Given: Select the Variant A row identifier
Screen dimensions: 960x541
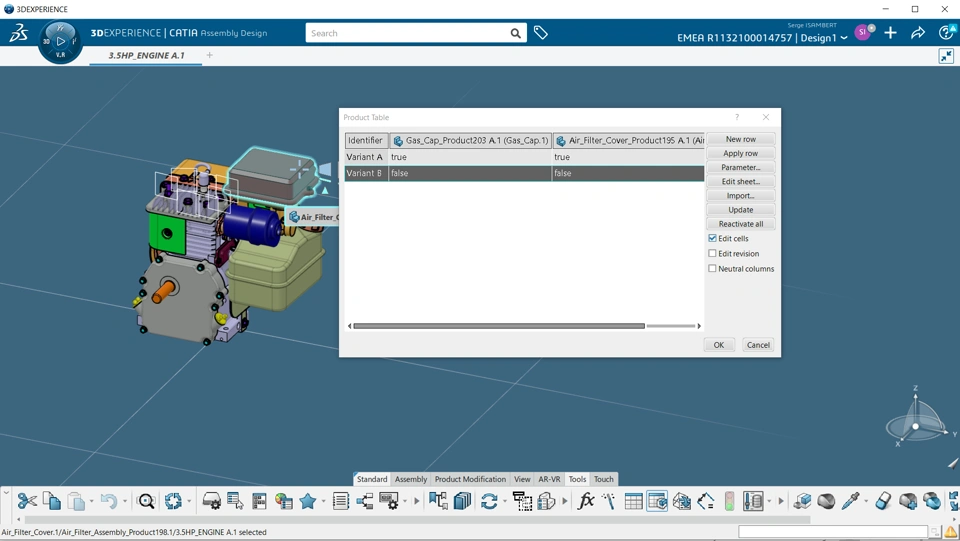Looking at the screenshot, I should point(365,157).
